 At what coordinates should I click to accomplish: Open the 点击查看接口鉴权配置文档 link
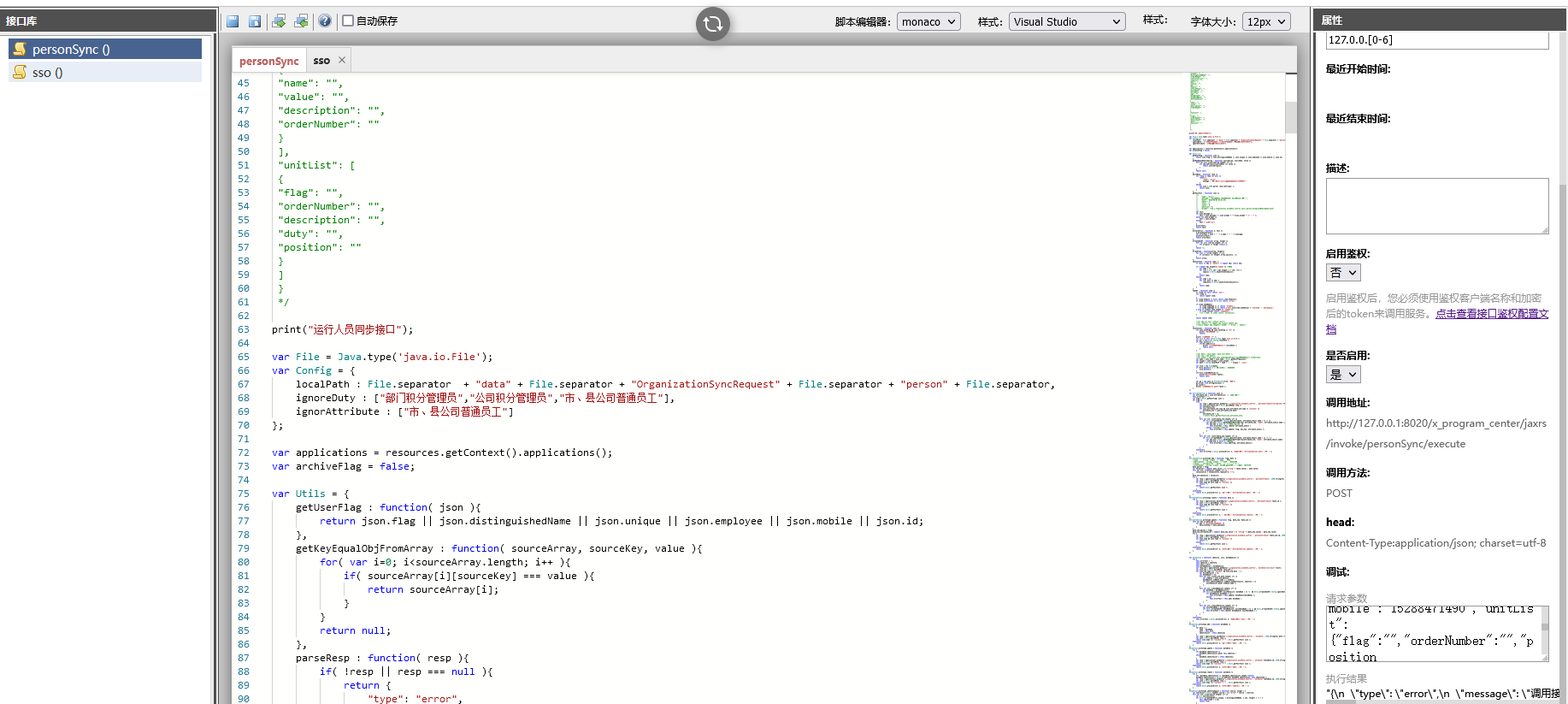pyautogui.click(x=1491, y=314)
